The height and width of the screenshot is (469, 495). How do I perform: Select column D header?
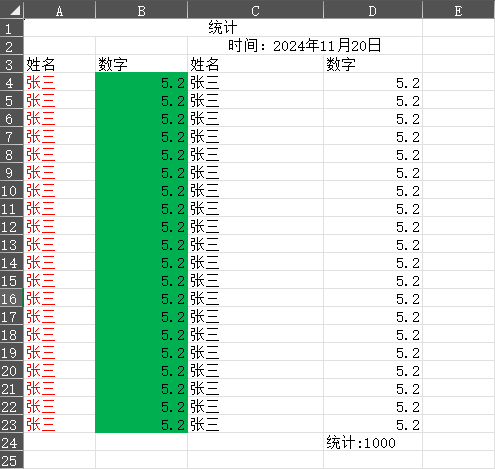(373, 10)
